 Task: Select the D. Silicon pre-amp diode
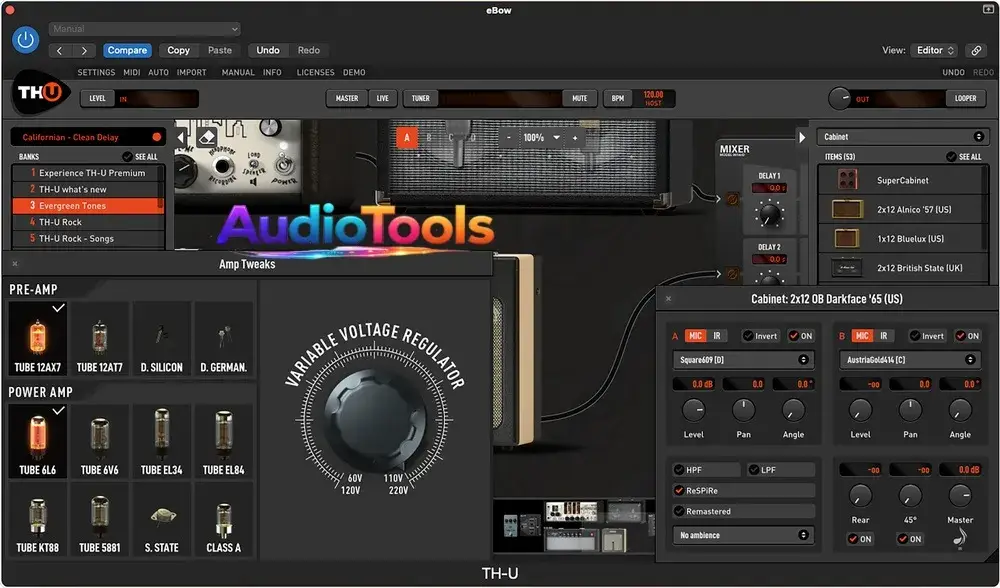click(x=161, y=338)
